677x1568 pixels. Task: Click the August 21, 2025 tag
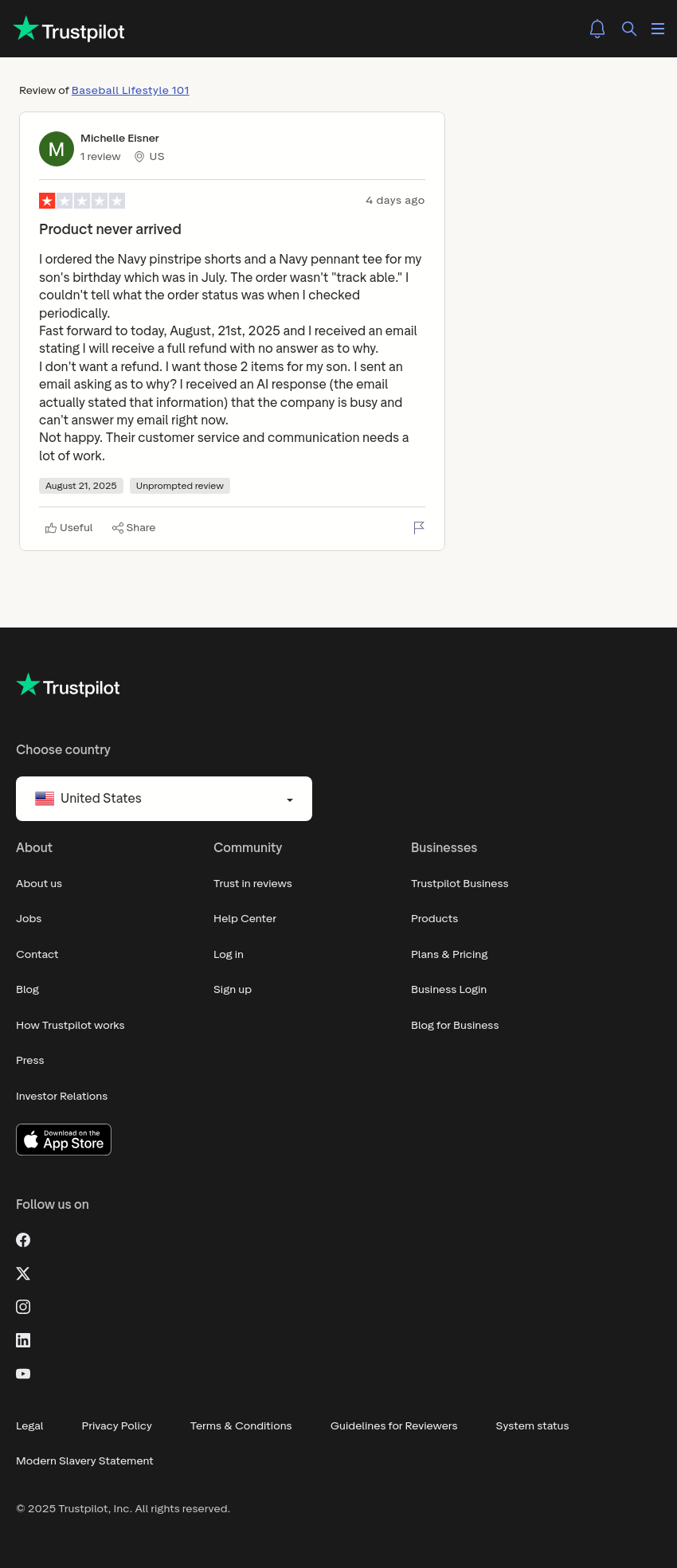pyautogui.click(x=81, y=486)
